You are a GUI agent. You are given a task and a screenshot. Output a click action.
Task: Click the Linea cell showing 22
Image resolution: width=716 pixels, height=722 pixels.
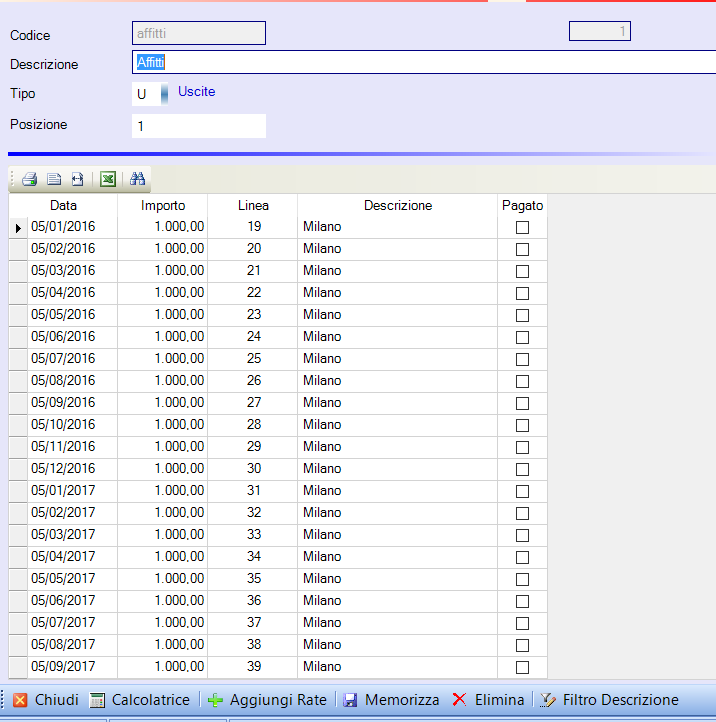(x=253, y=293)
